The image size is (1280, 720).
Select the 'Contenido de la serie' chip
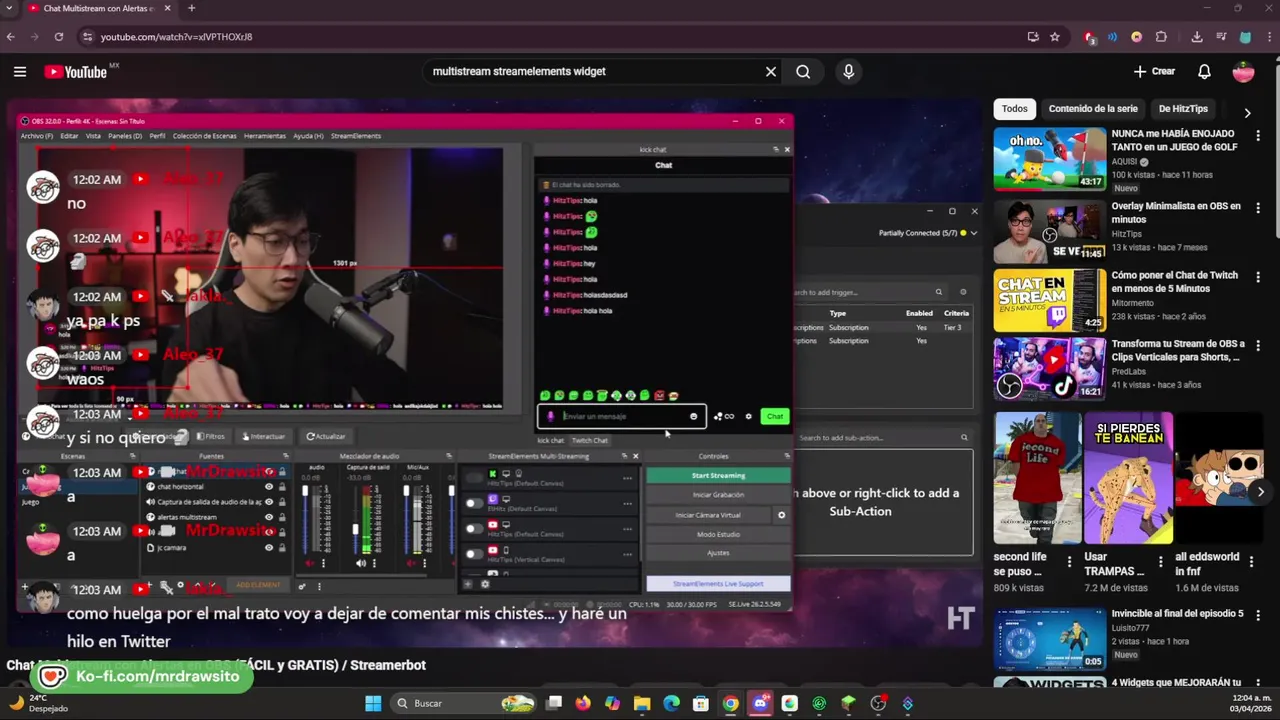[x=1093, y=109]
